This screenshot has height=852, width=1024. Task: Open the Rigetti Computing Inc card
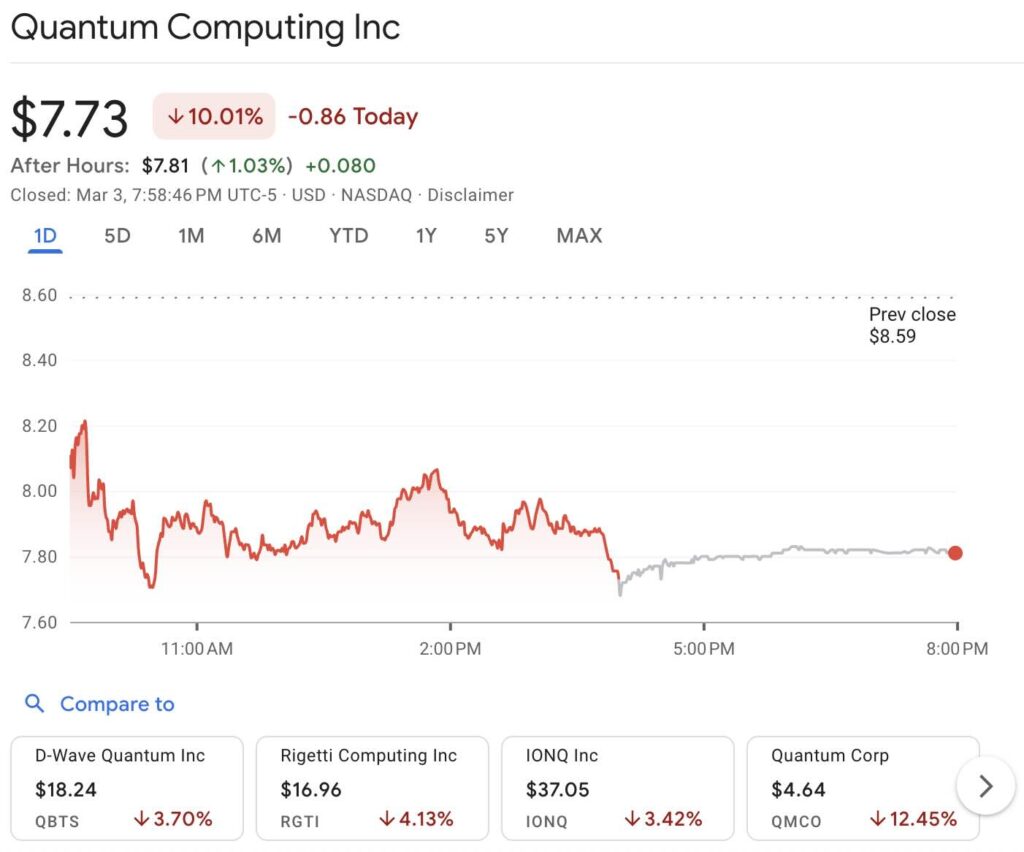pyautogui.click(x=372, y=788)
